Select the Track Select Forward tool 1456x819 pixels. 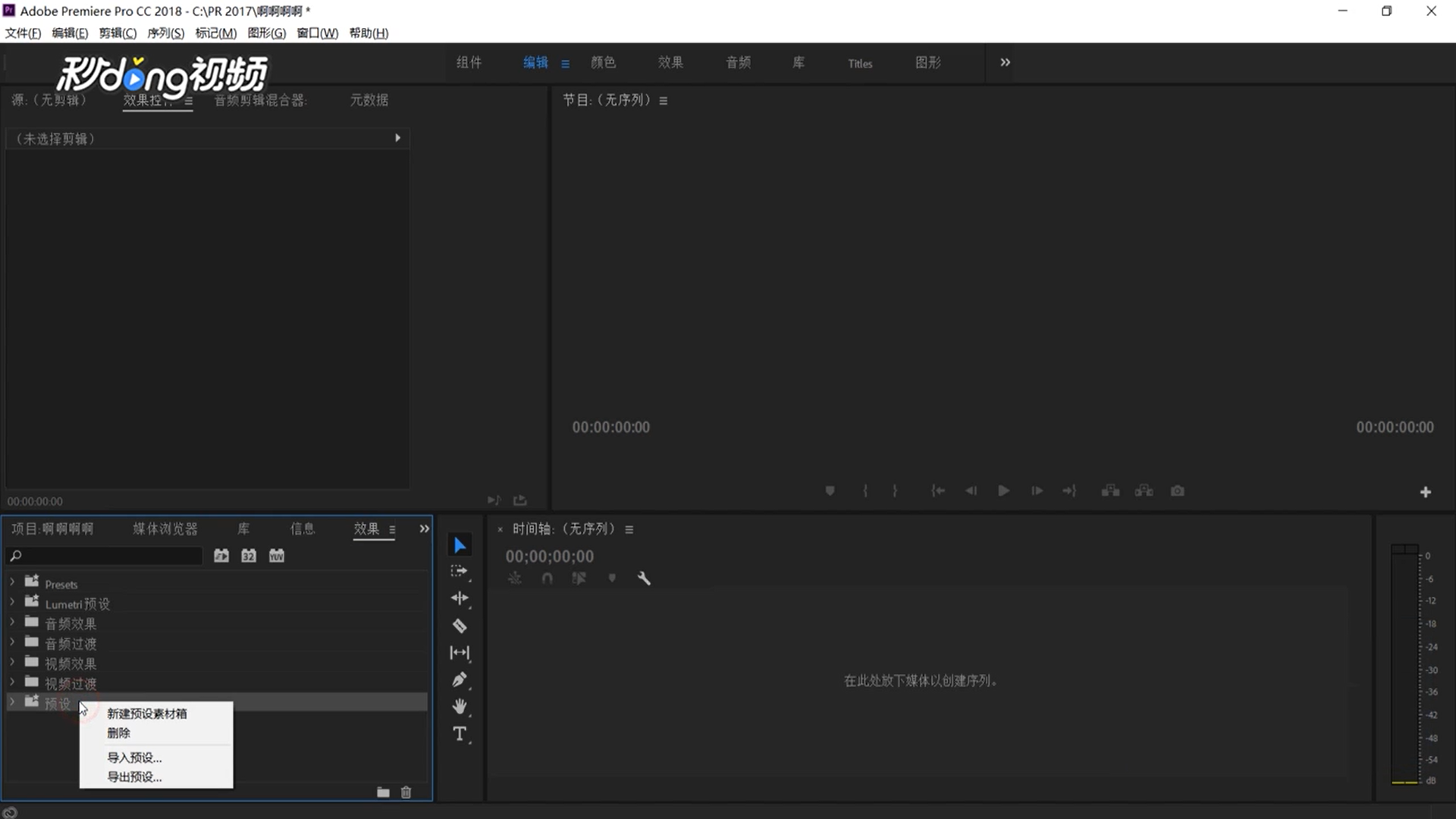[x=460, y=571]
